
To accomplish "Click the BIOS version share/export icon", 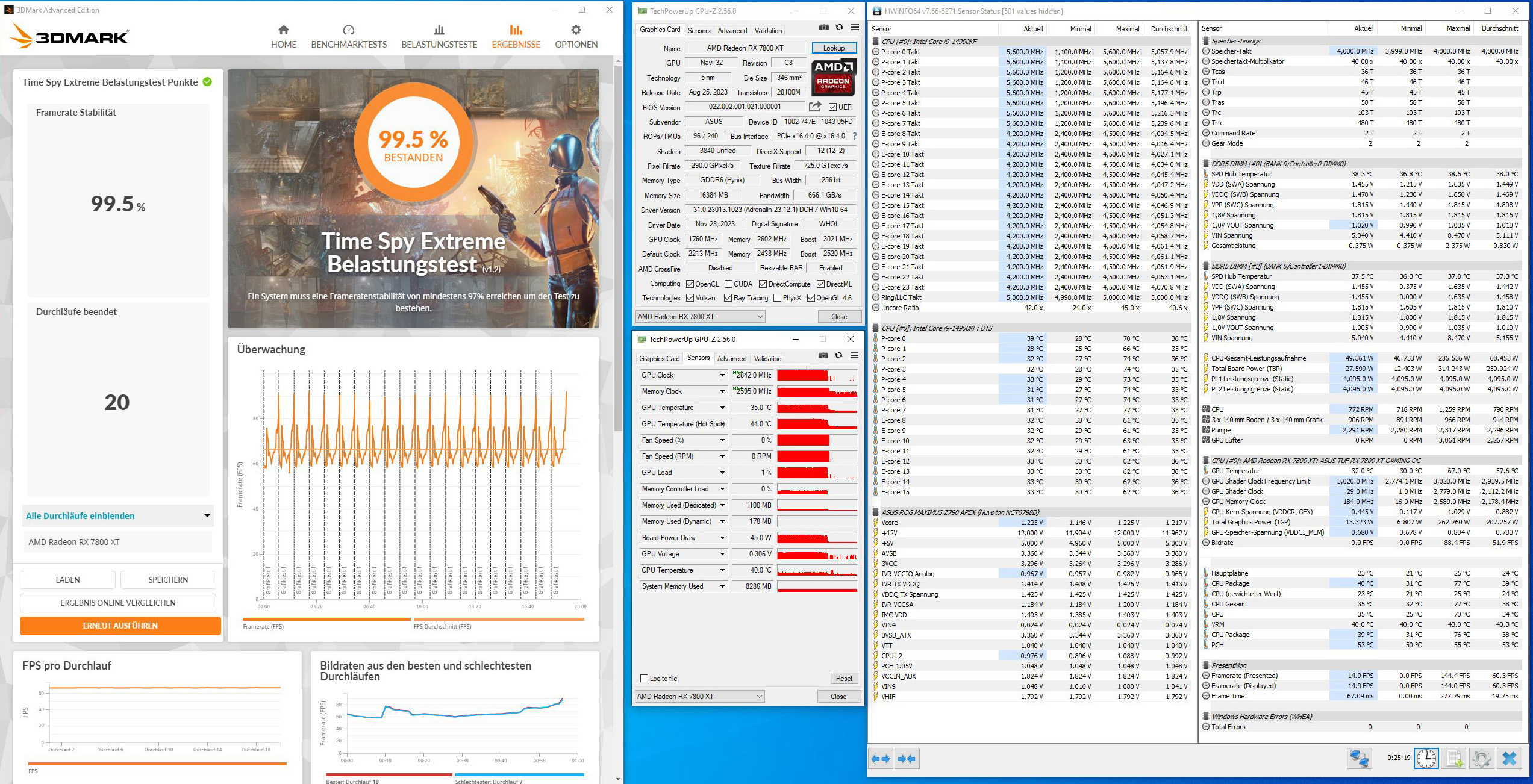I will tap(815, 107).
